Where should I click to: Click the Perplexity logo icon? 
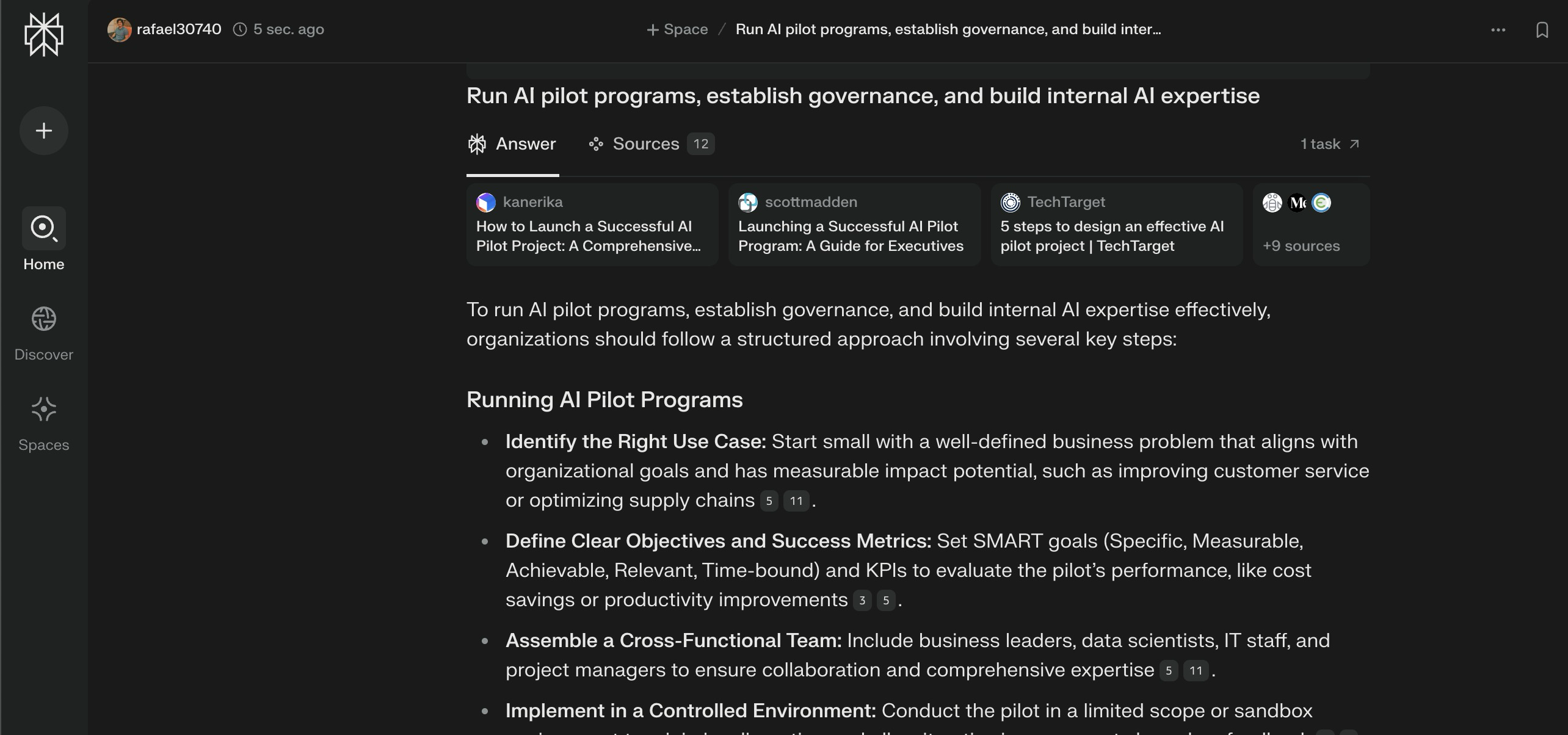(43, 35)
